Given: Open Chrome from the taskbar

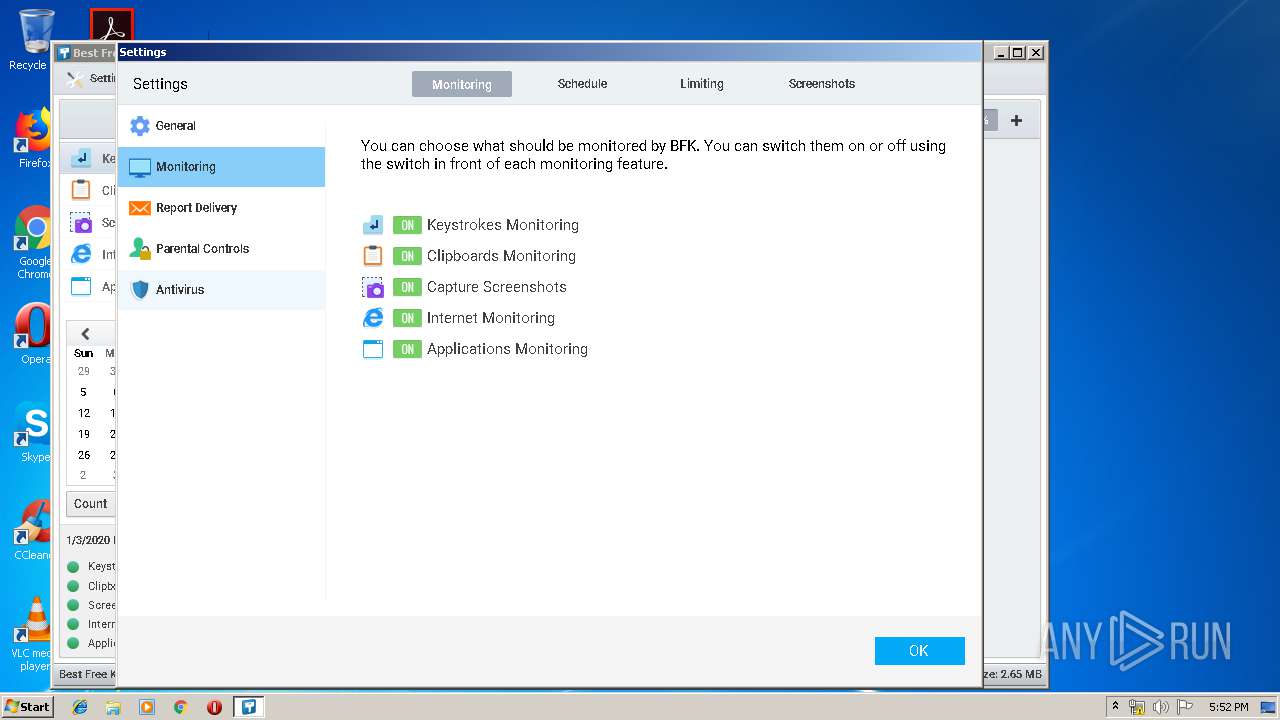Looking at the screenshot, I should [181, 707].
